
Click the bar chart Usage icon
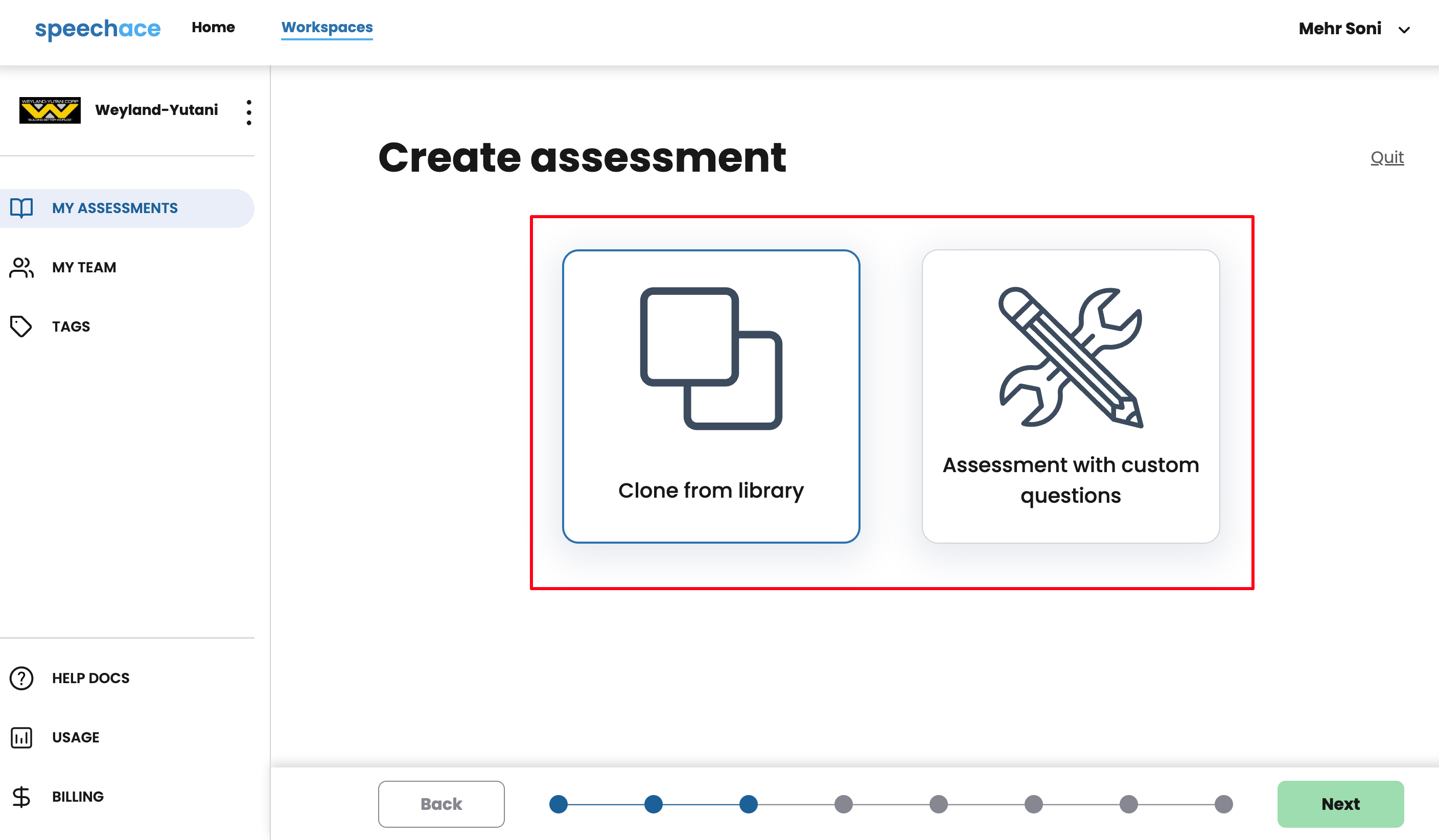[21, 737]
